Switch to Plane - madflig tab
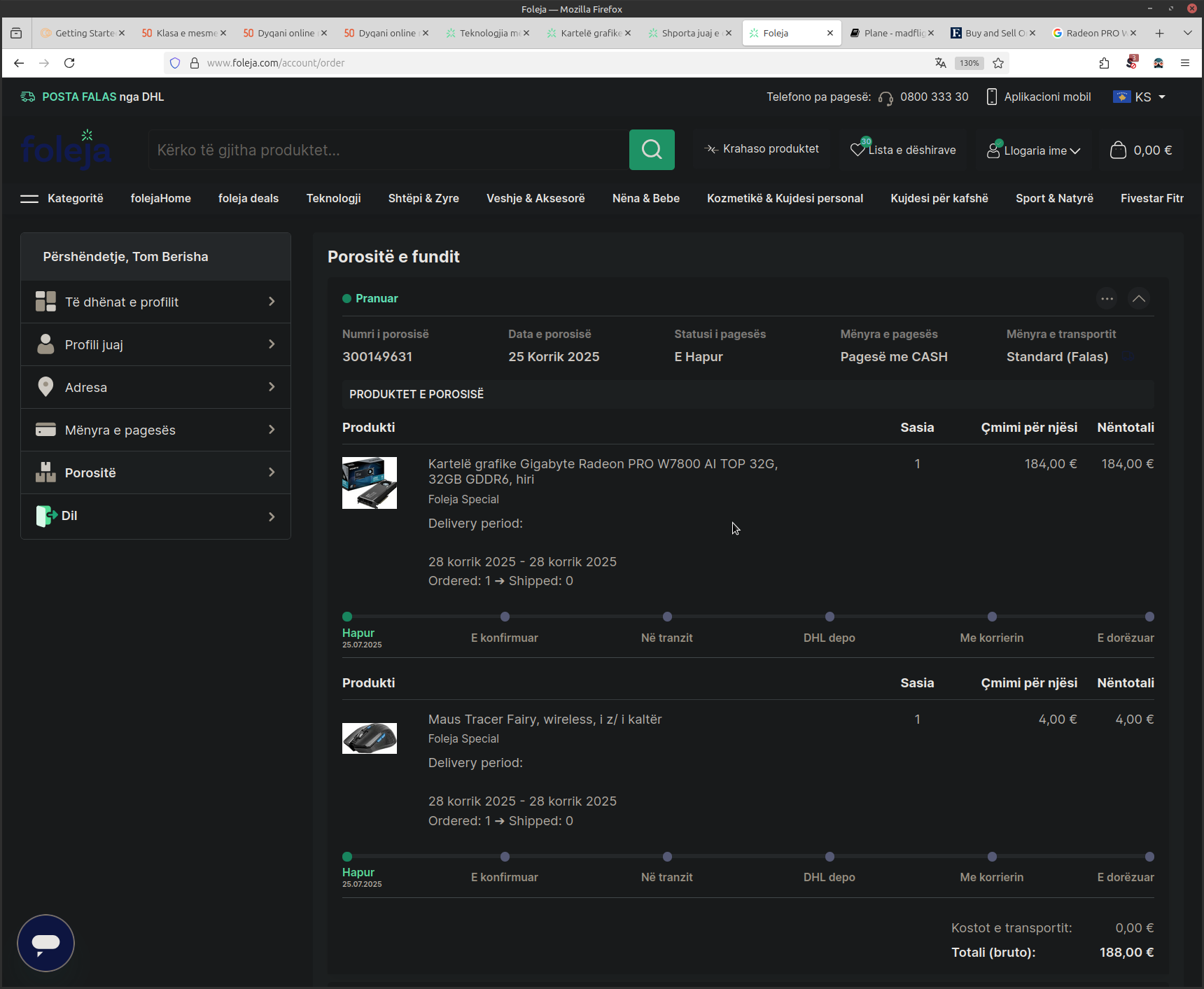The width and height of the screenshot is (1204, 989). pyautogui.click(x=892, y=33)
